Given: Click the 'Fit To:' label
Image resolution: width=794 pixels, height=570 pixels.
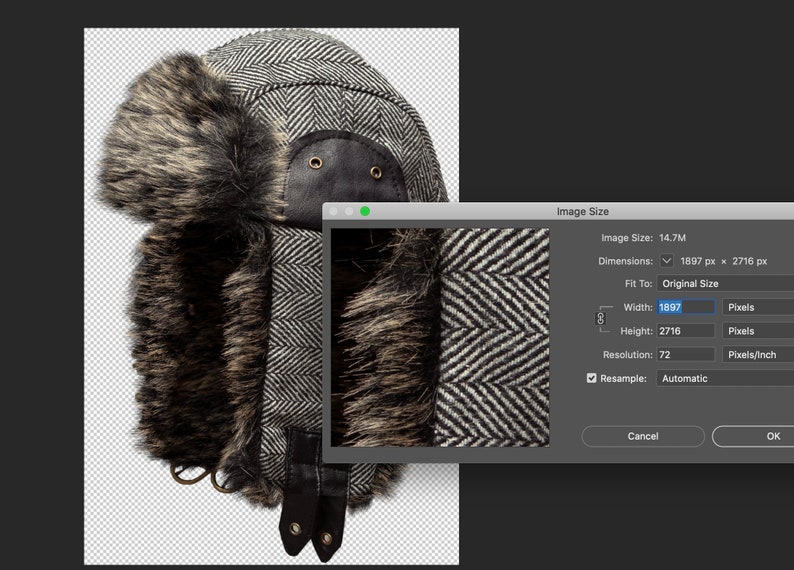Looking at the screenshot, I should tap(638, 284).
